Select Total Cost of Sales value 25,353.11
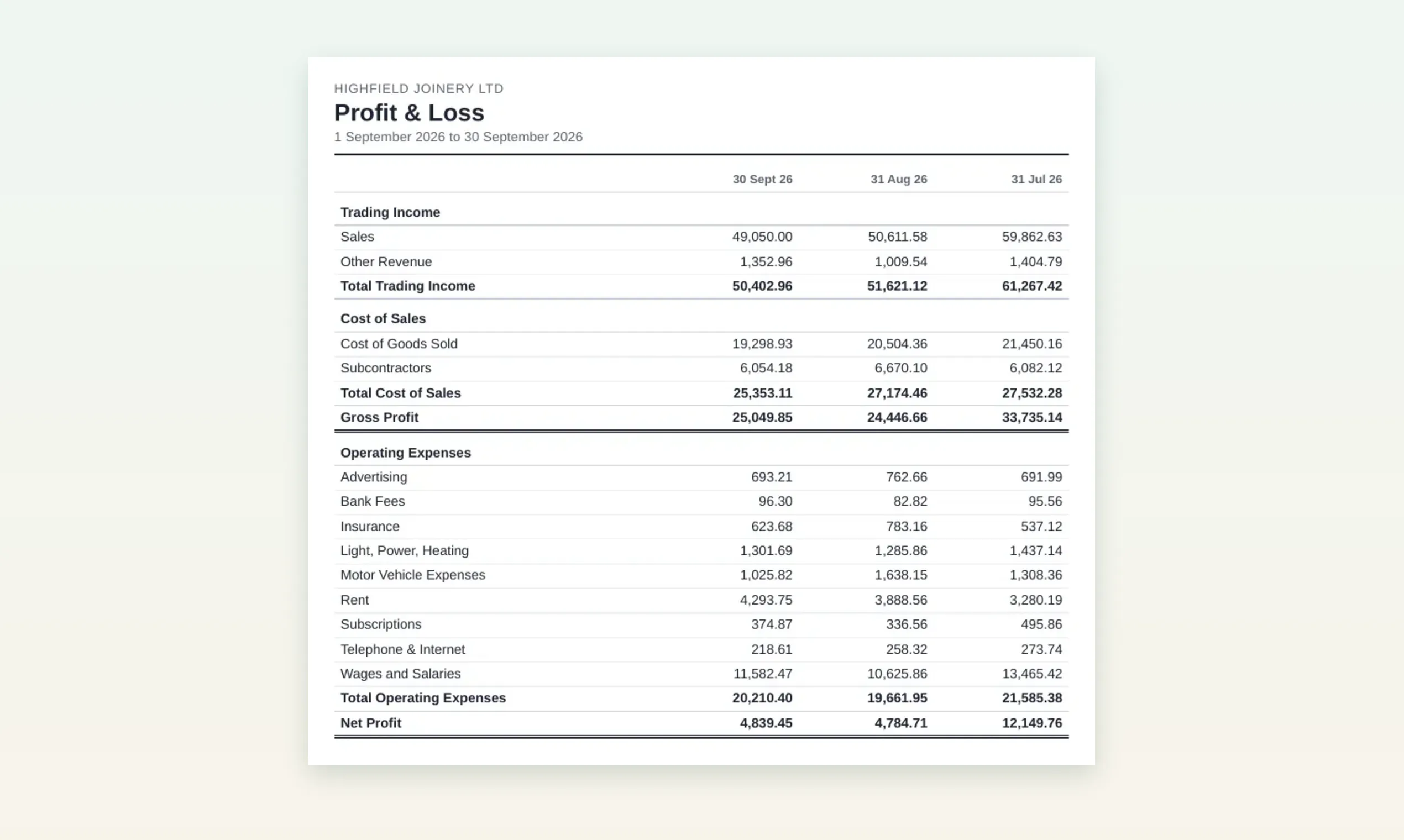The image size is (1404, 840). pos(762,393)
